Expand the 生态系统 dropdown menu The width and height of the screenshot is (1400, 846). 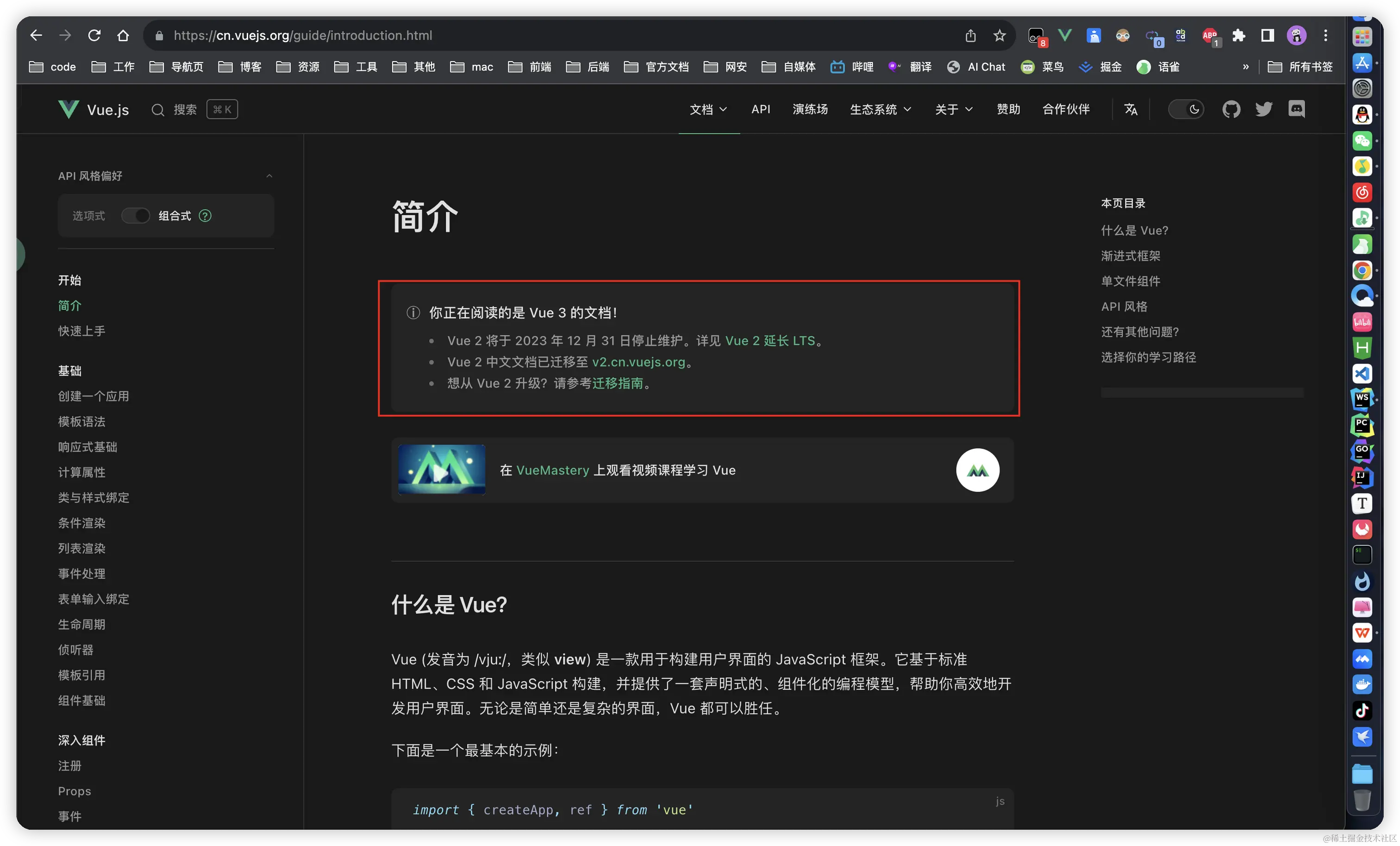click(x=880, y=109)
